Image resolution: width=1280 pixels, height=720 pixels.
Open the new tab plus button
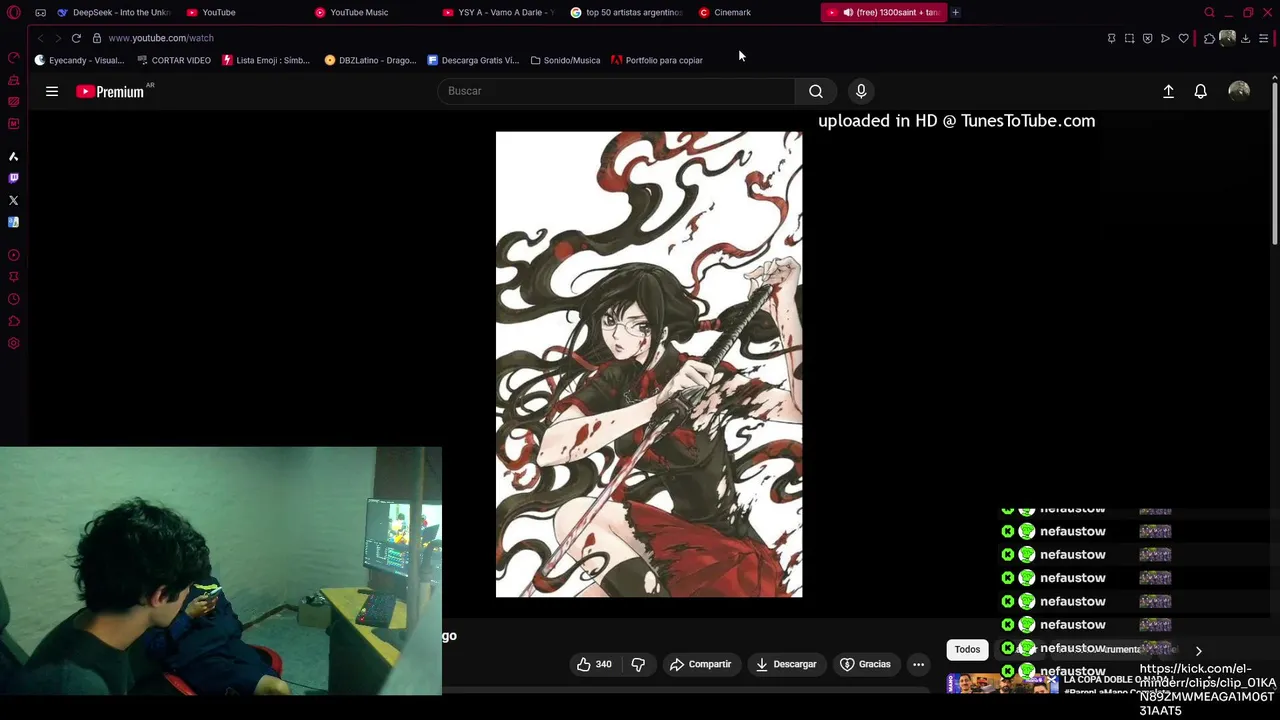tap(956, 12)
